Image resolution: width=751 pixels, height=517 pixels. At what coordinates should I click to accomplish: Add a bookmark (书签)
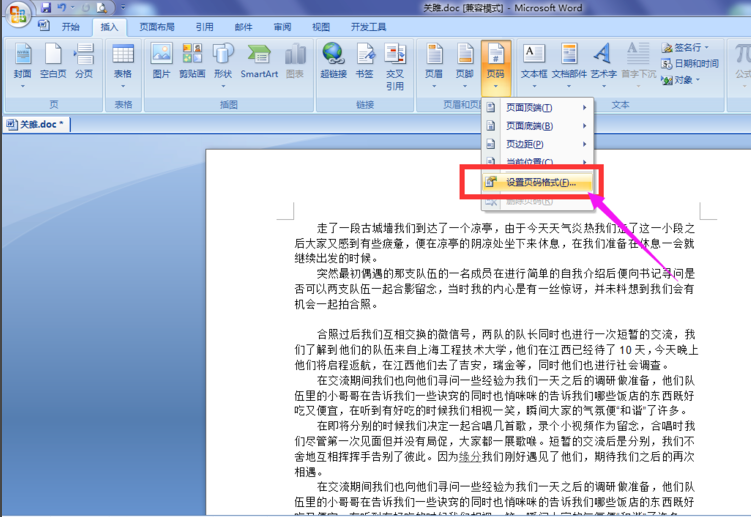(x=364, y=61)
